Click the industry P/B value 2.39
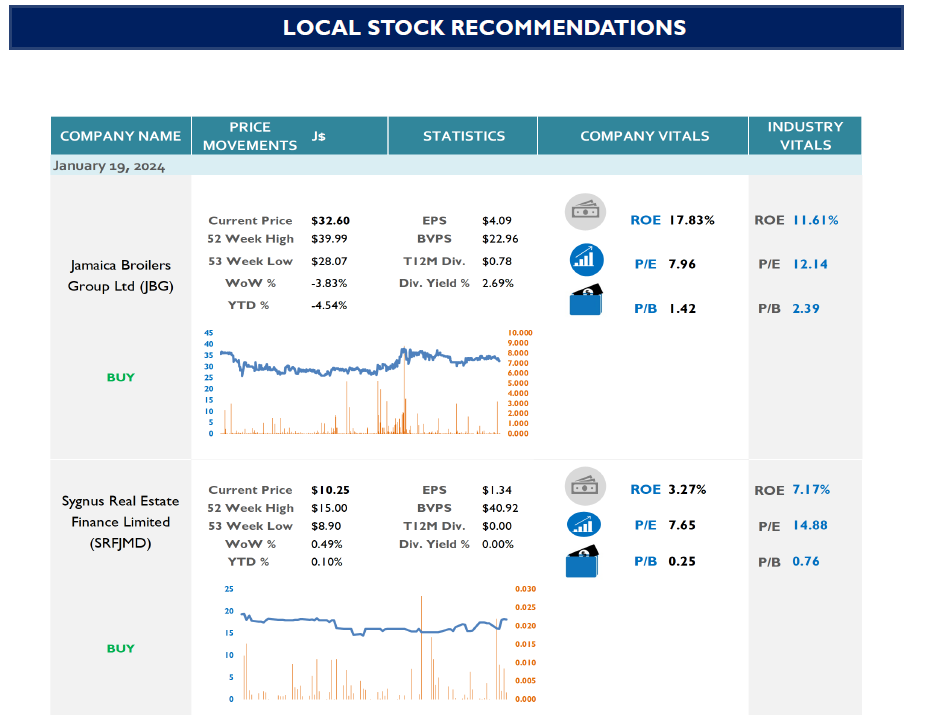This screenshot has height=715, width=930. point(806,308)
